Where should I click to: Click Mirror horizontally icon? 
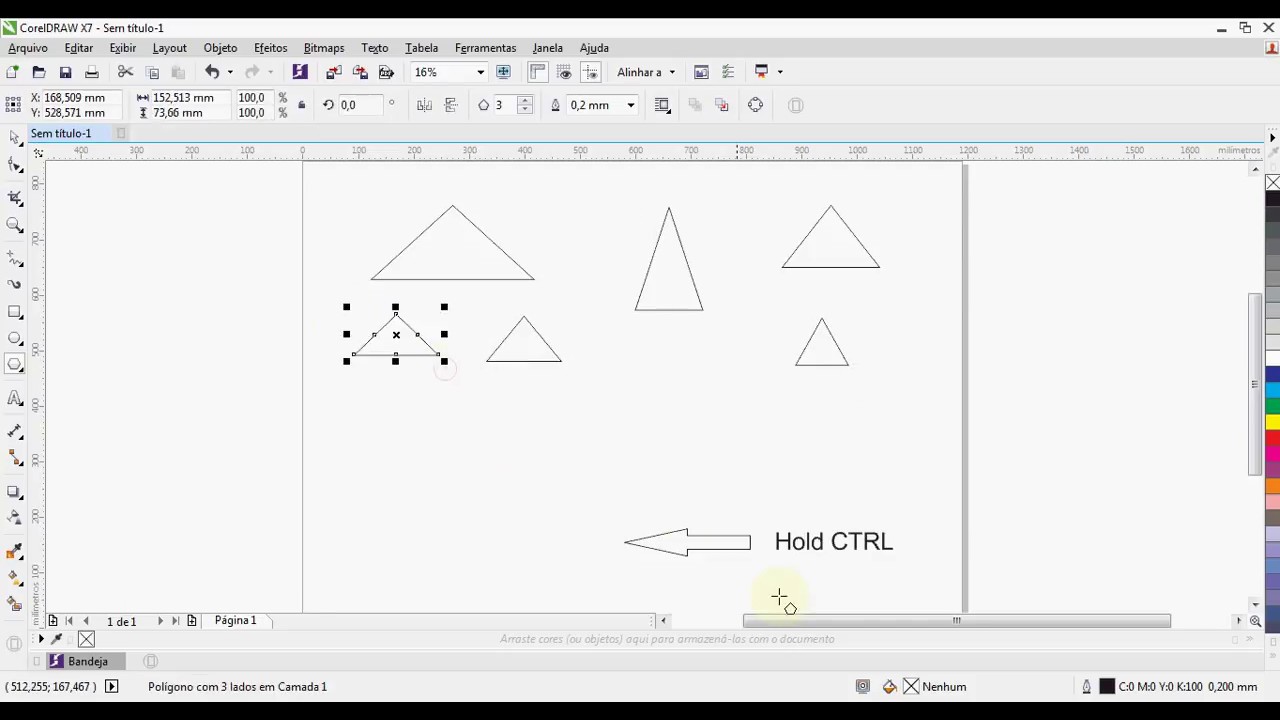[424, 105]
